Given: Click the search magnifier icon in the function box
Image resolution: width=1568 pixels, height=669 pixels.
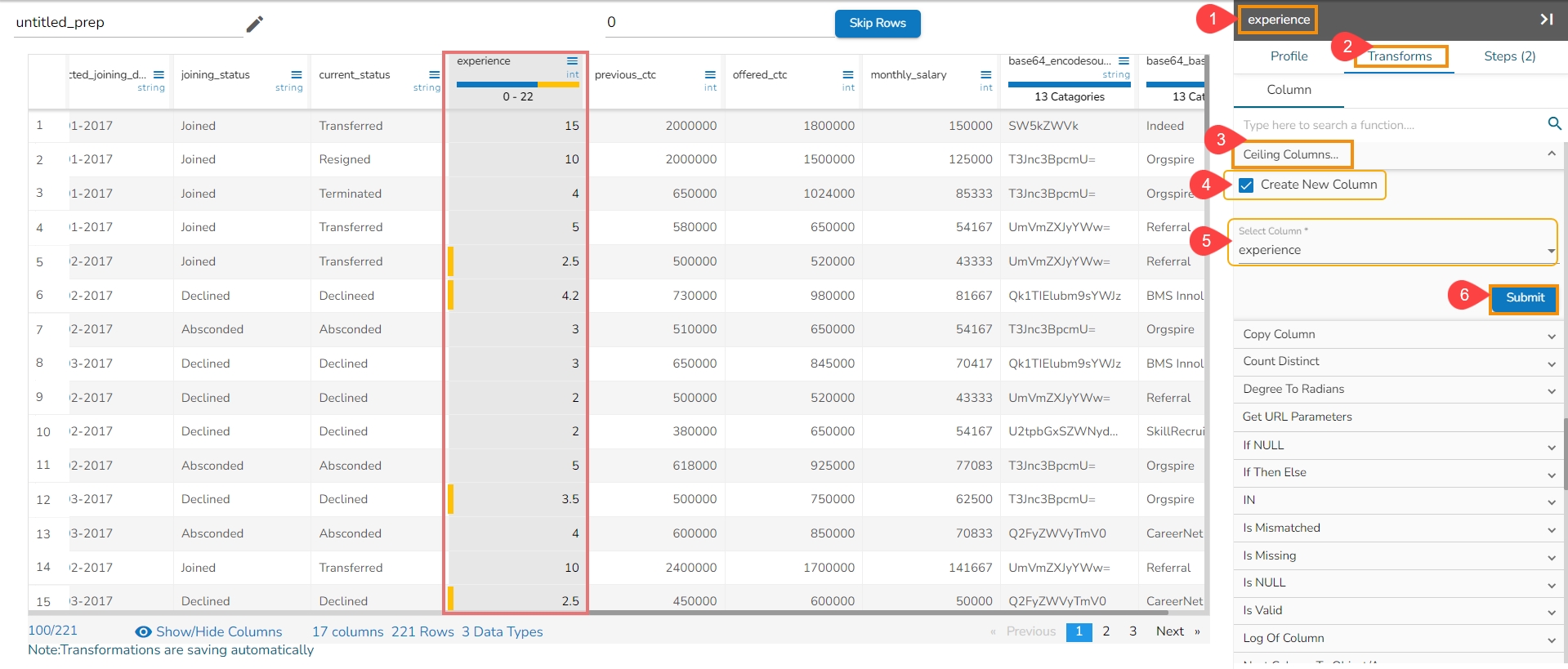Looking at the screenshot, I should click(x=1554, y=123).
